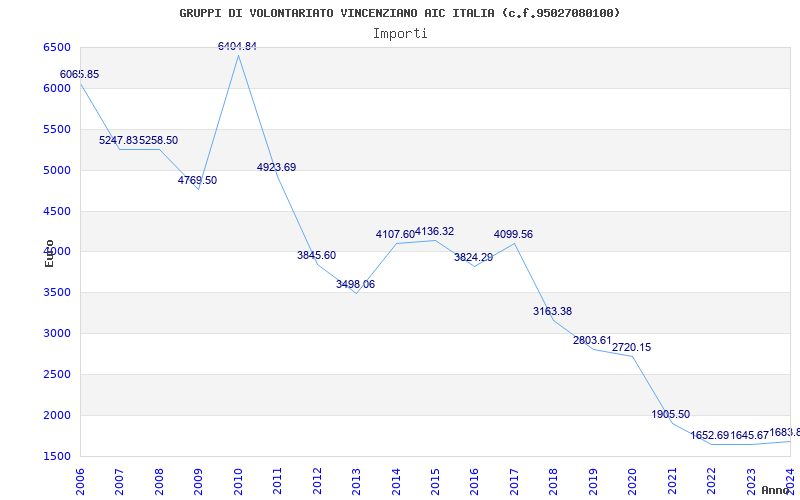Select the 4099.56 data label

click(513, 234)
